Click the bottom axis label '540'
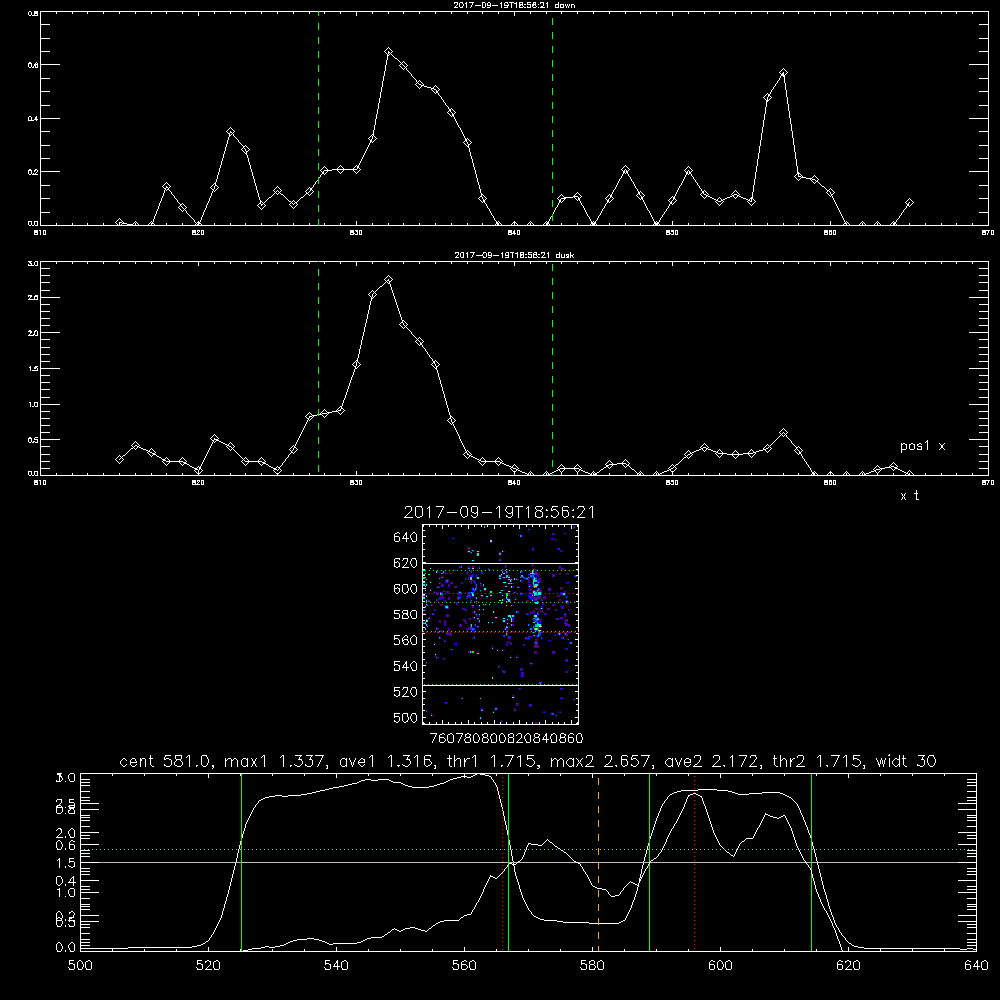 [336, 966]
